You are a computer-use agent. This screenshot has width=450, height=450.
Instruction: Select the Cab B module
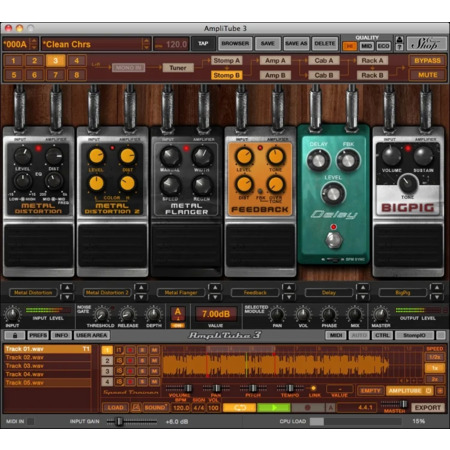(324, 75)
